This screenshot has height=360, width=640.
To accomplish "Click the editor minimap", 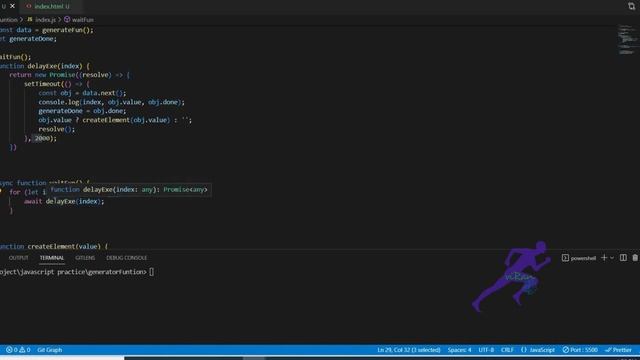I will pyautogui.click(x=628, y=40).
